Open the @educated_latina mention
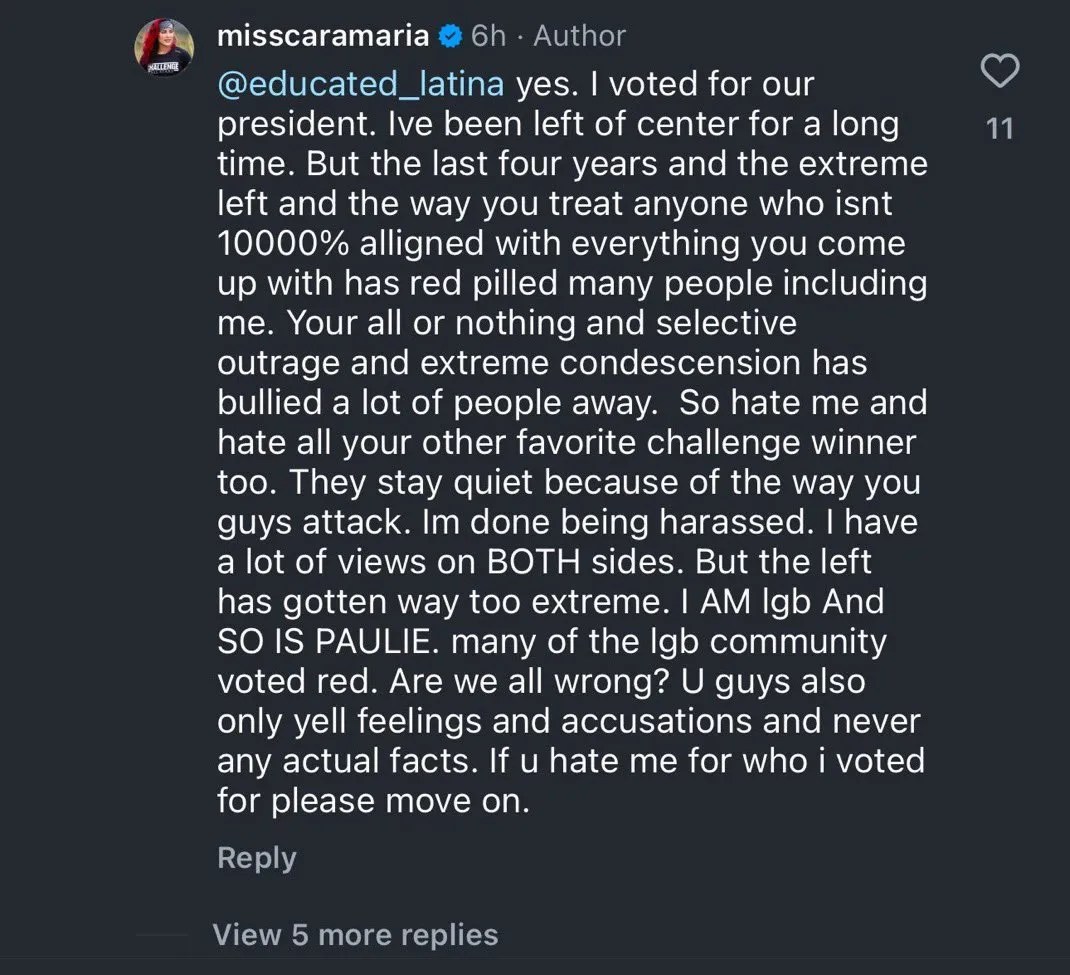This screenshot has height=975, width=1070. [361, 84]
